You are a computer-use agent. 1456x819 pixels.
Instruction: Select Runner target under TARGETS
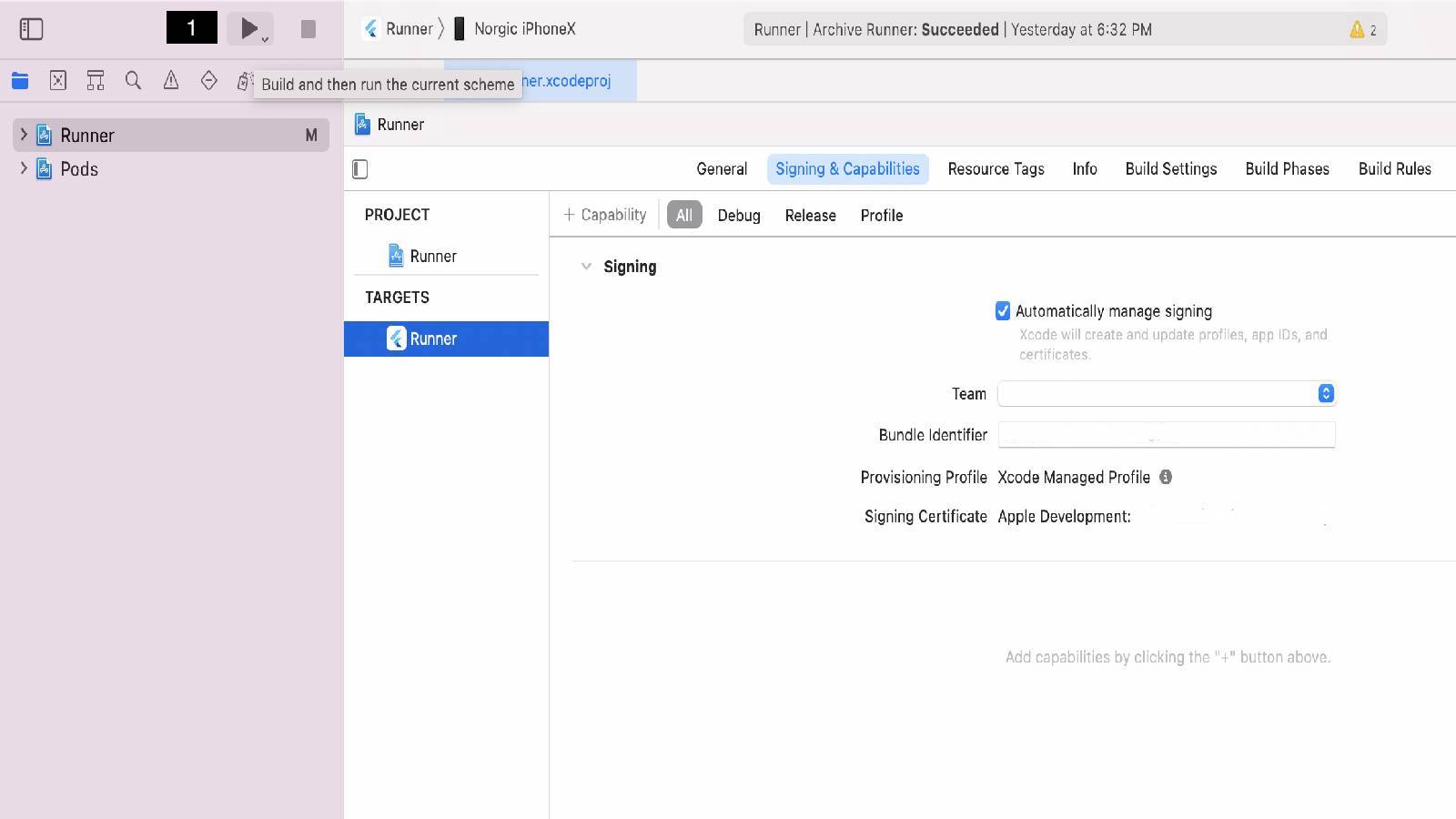coord(446,339)
